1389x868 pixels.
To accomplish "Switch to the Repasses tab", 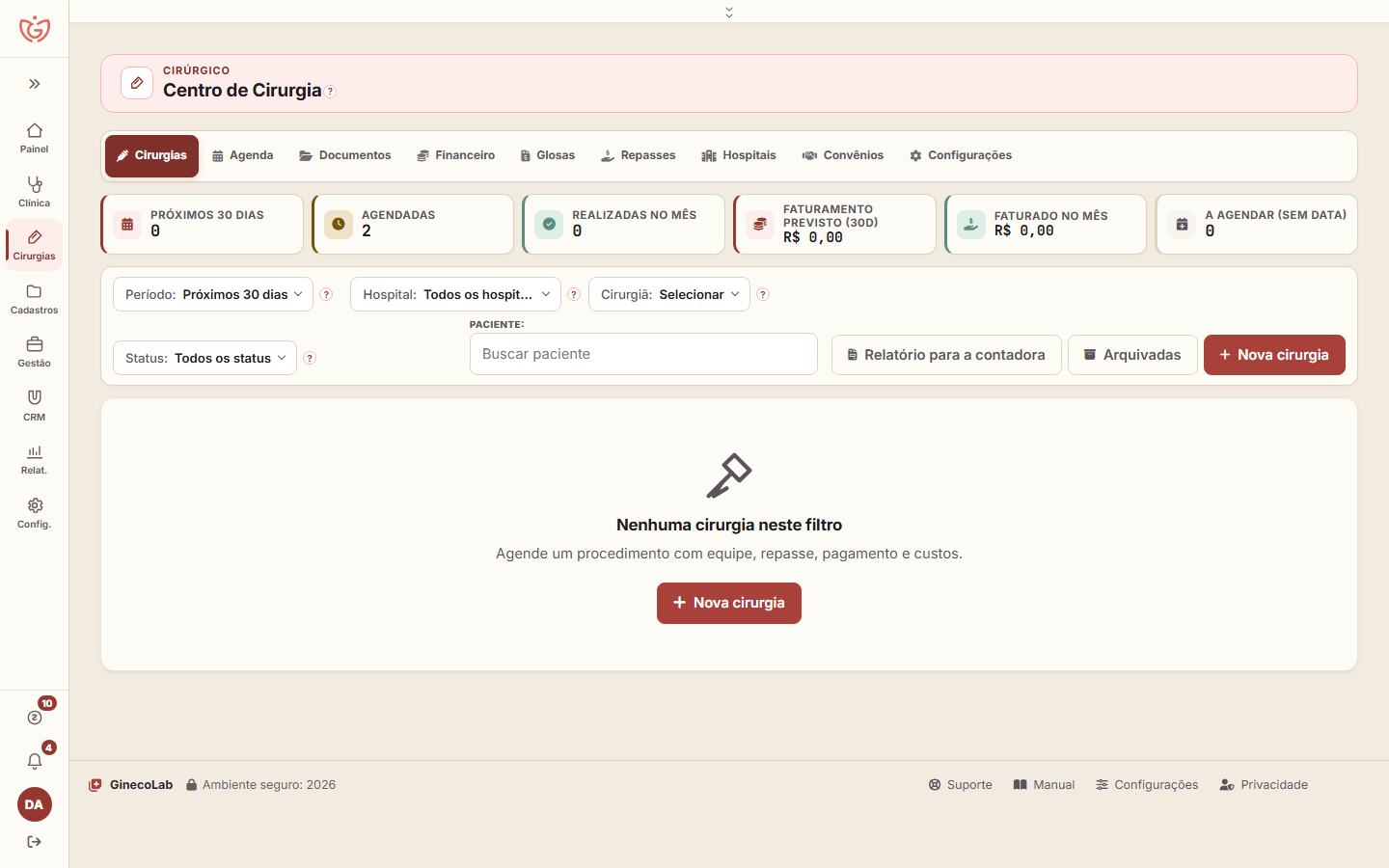I will pyautogui.click(x=638, y=155).
